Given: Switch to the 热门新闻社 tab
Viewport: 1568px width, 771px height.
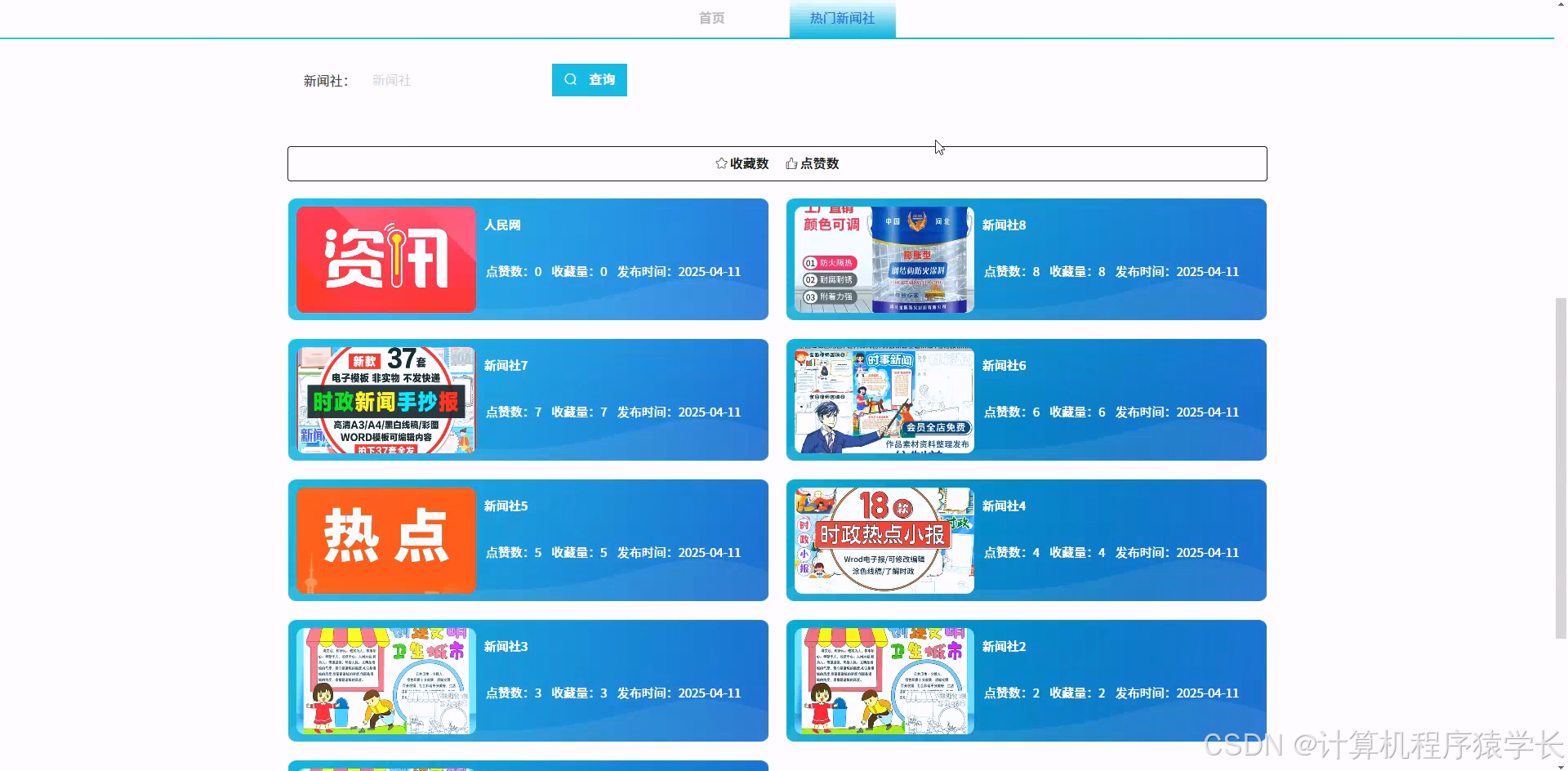Looking at the screenshot, I should pos(842,18).
